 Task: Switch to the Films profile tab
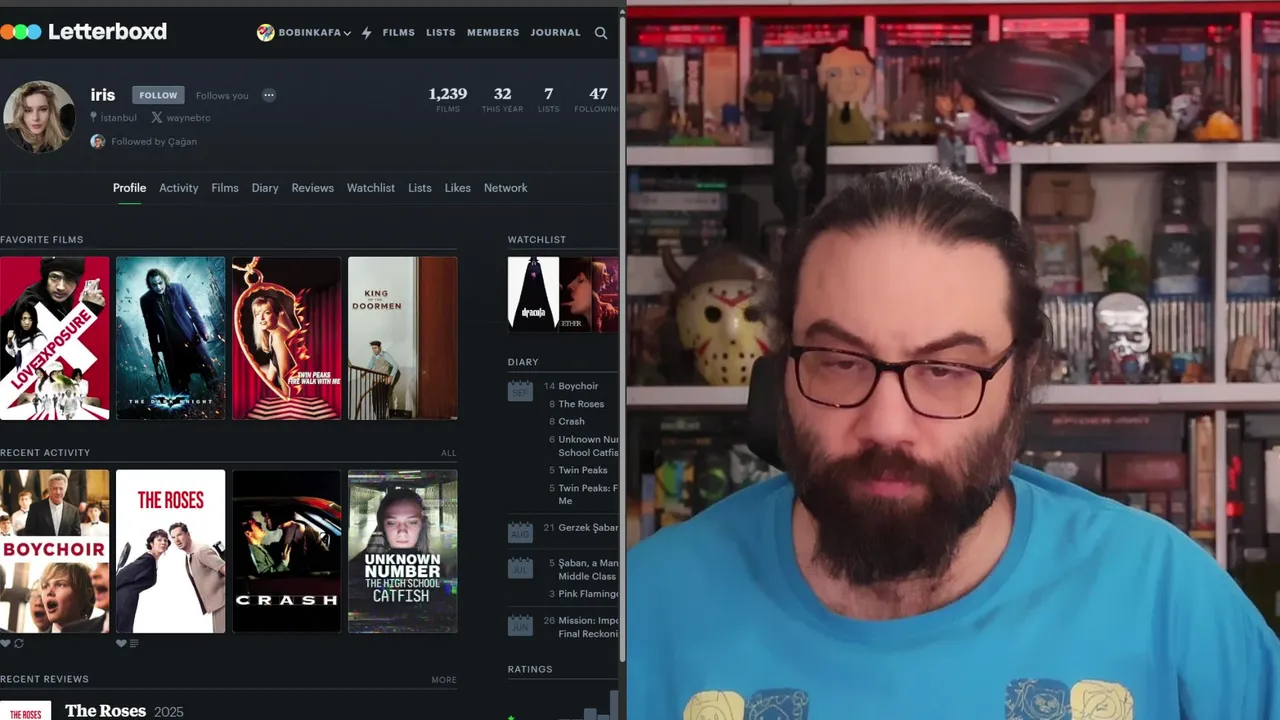[225, 188]
